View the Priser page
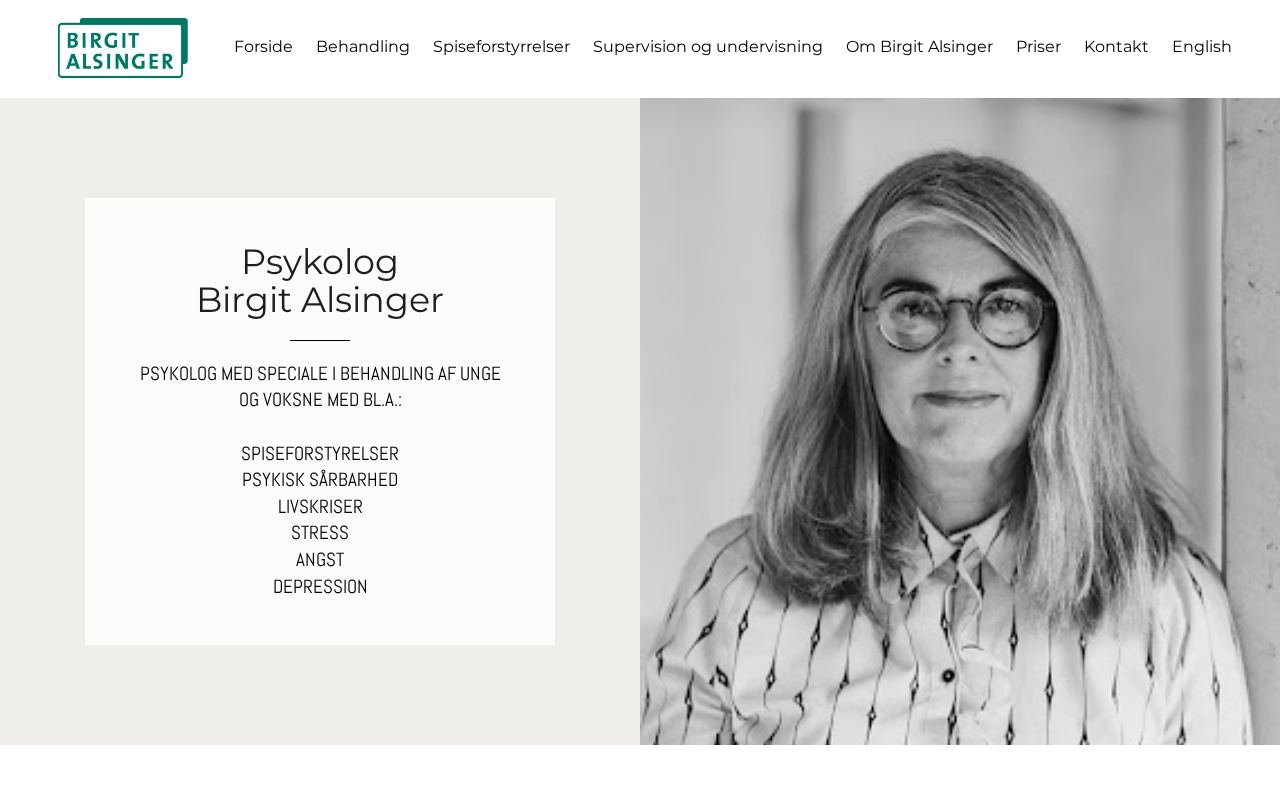This screenshot has height=800, width=1280. [x=1038, y=47]
